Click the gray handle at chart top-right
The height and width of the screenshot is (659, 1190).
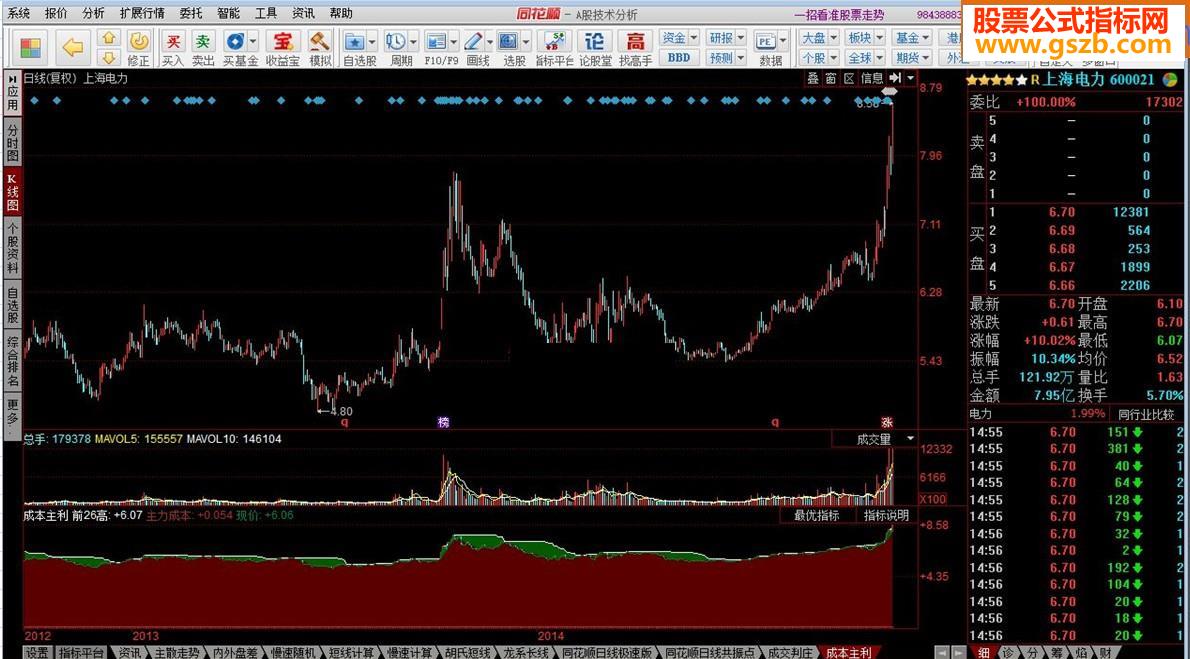click(889, 92)
